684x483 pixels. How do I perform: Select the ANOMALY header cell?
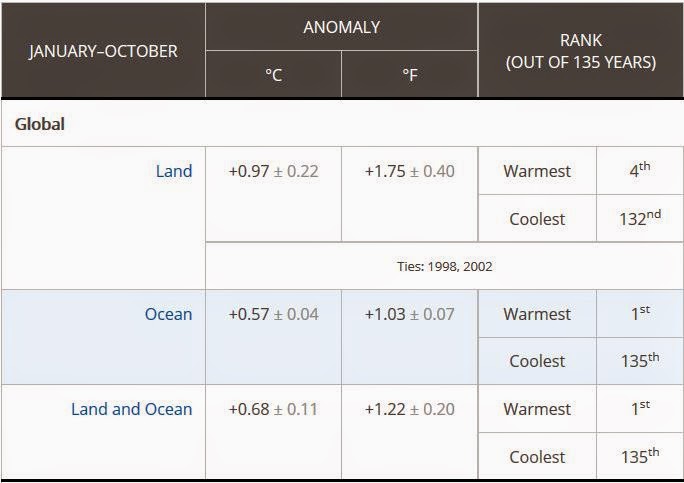(341, 27)
